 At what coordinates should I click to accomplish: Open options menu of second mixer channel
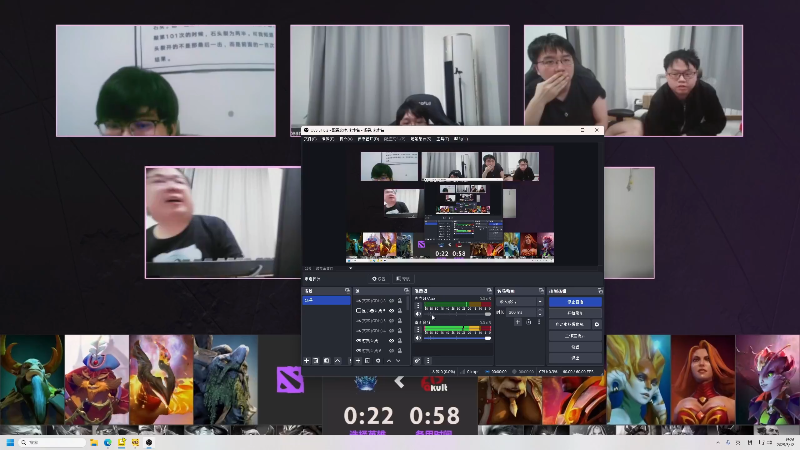[x=418, y=329]
